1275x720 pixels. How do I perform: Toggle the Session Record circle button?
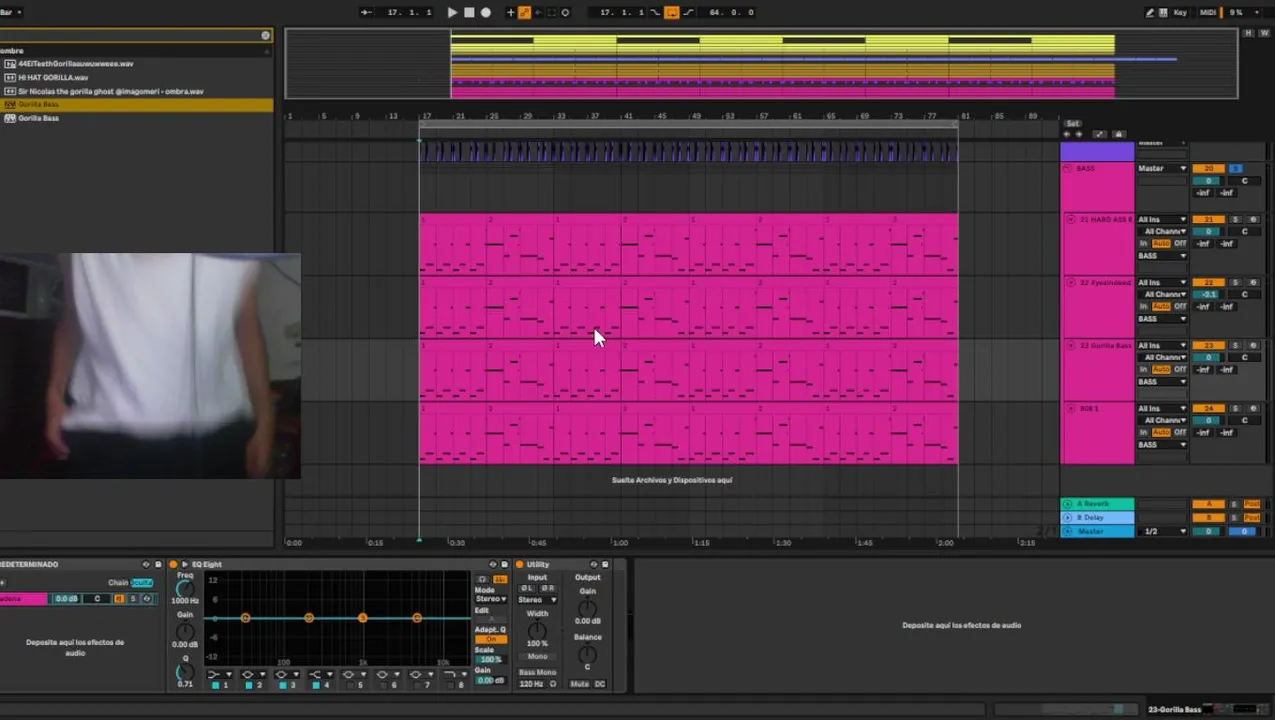point(565,12)
